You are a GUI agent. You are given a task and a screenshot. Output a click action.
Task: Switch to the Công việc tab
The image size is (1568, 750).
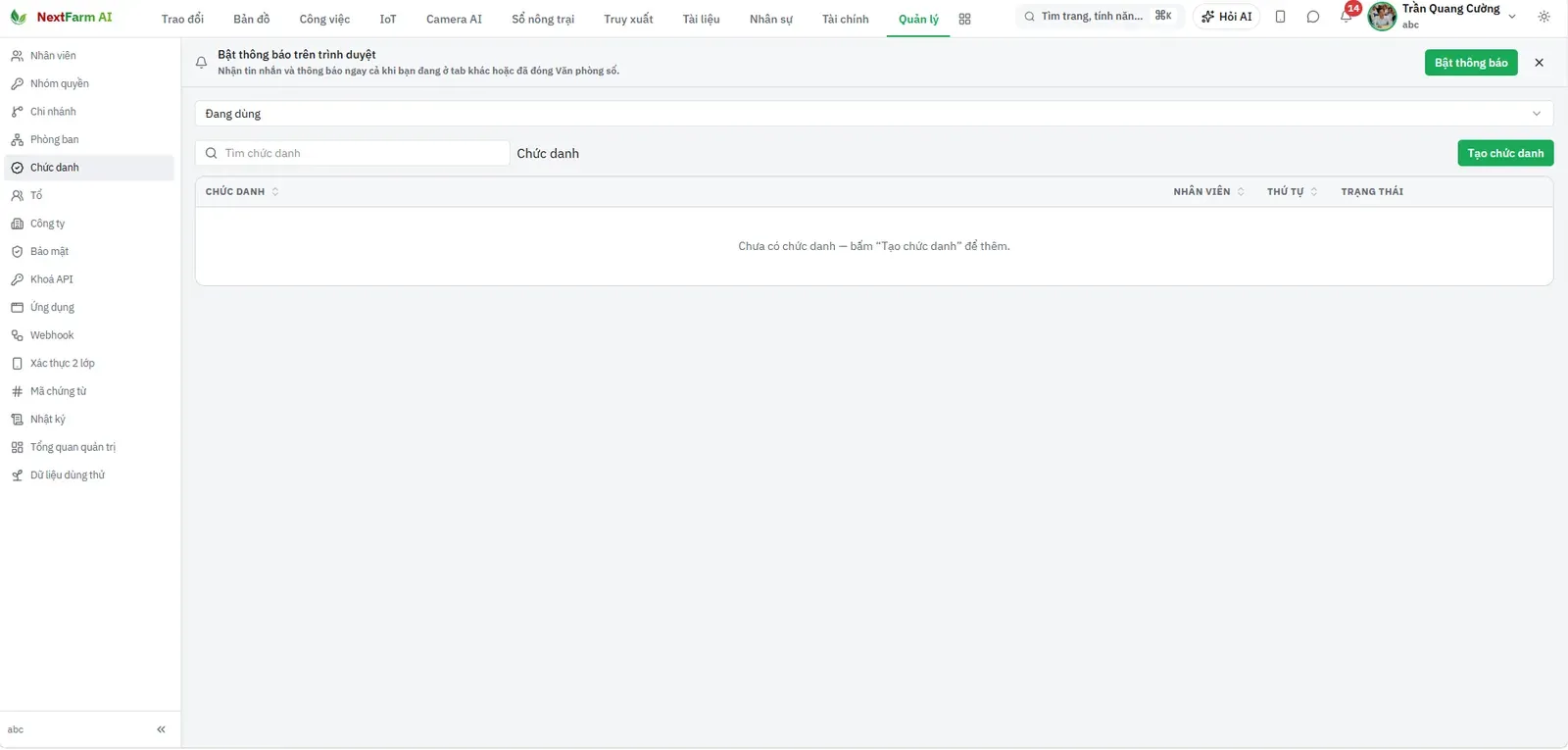pos(324,20)
